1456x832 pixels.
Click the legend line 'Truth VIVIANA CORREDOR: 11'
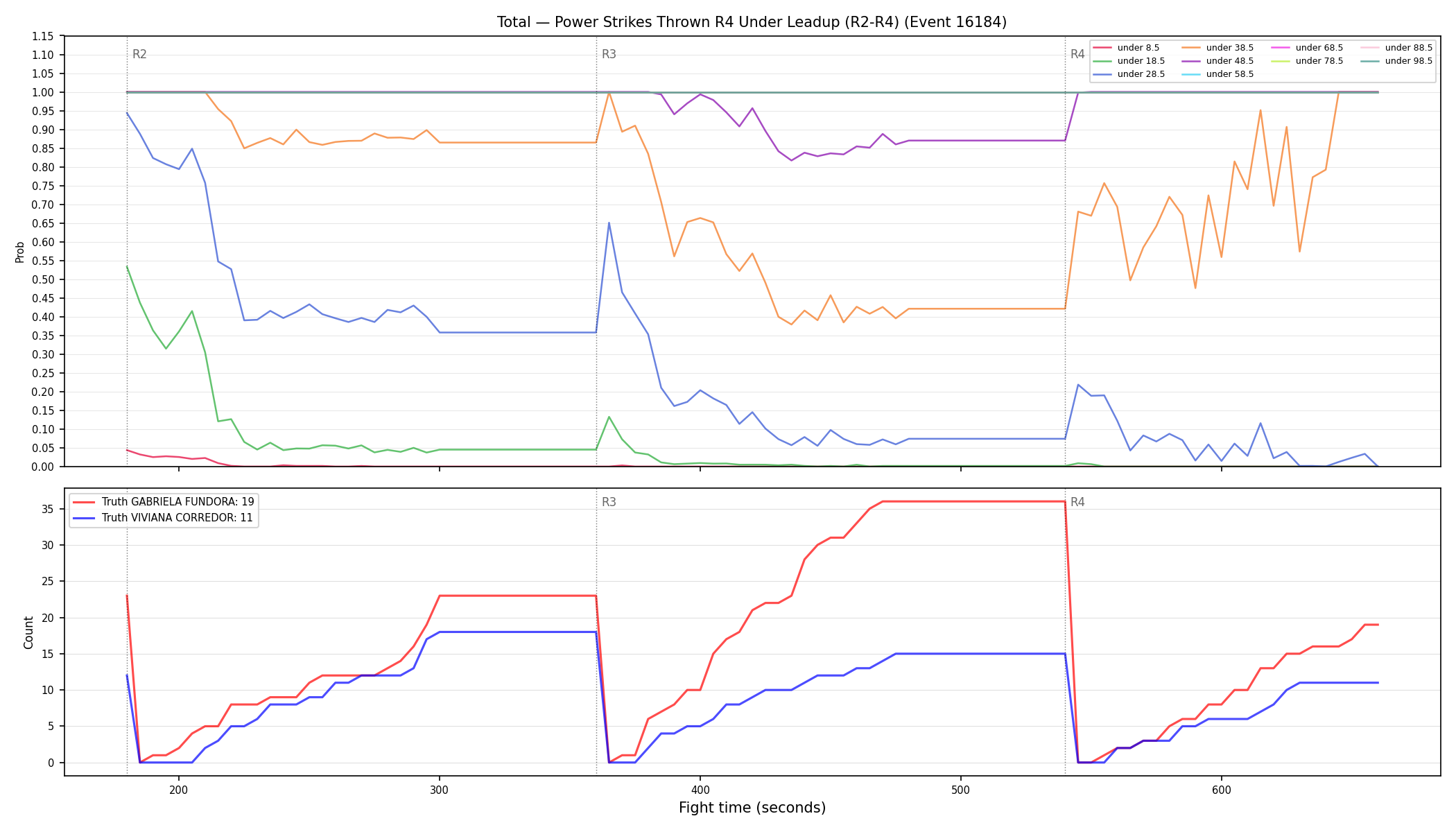(x=162, y=518)
